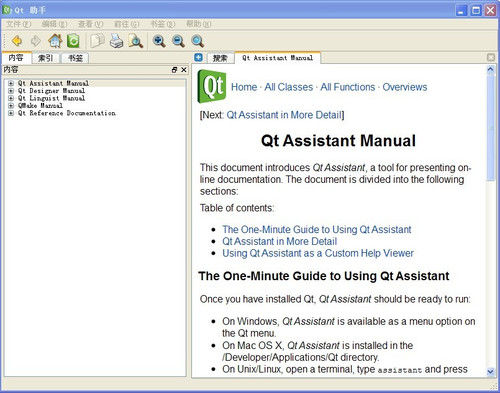Print the document with the printer icon
Screen dimensions: 500x393
coord(116,41)
